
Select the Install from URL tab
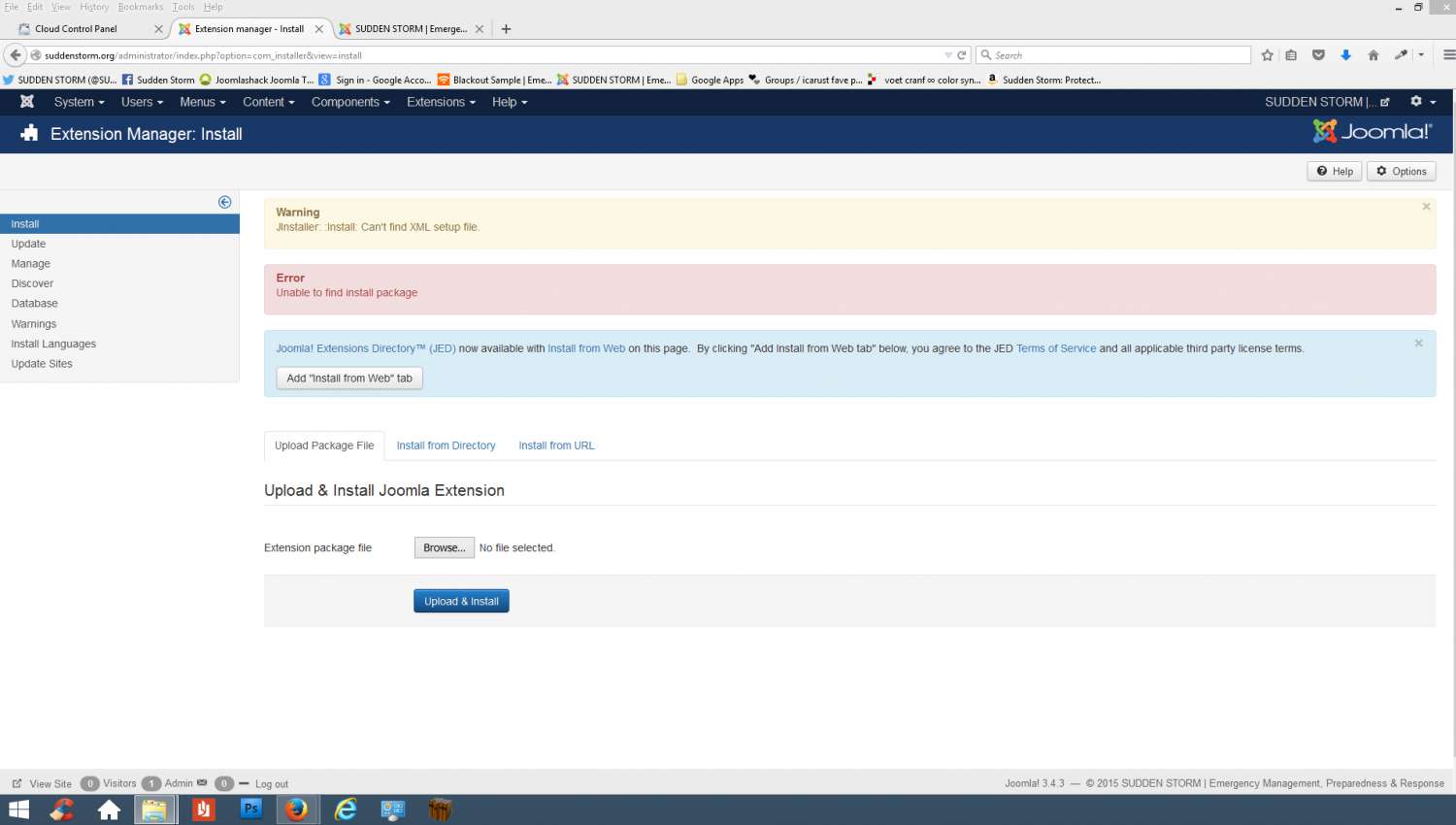tap(556, 445)
